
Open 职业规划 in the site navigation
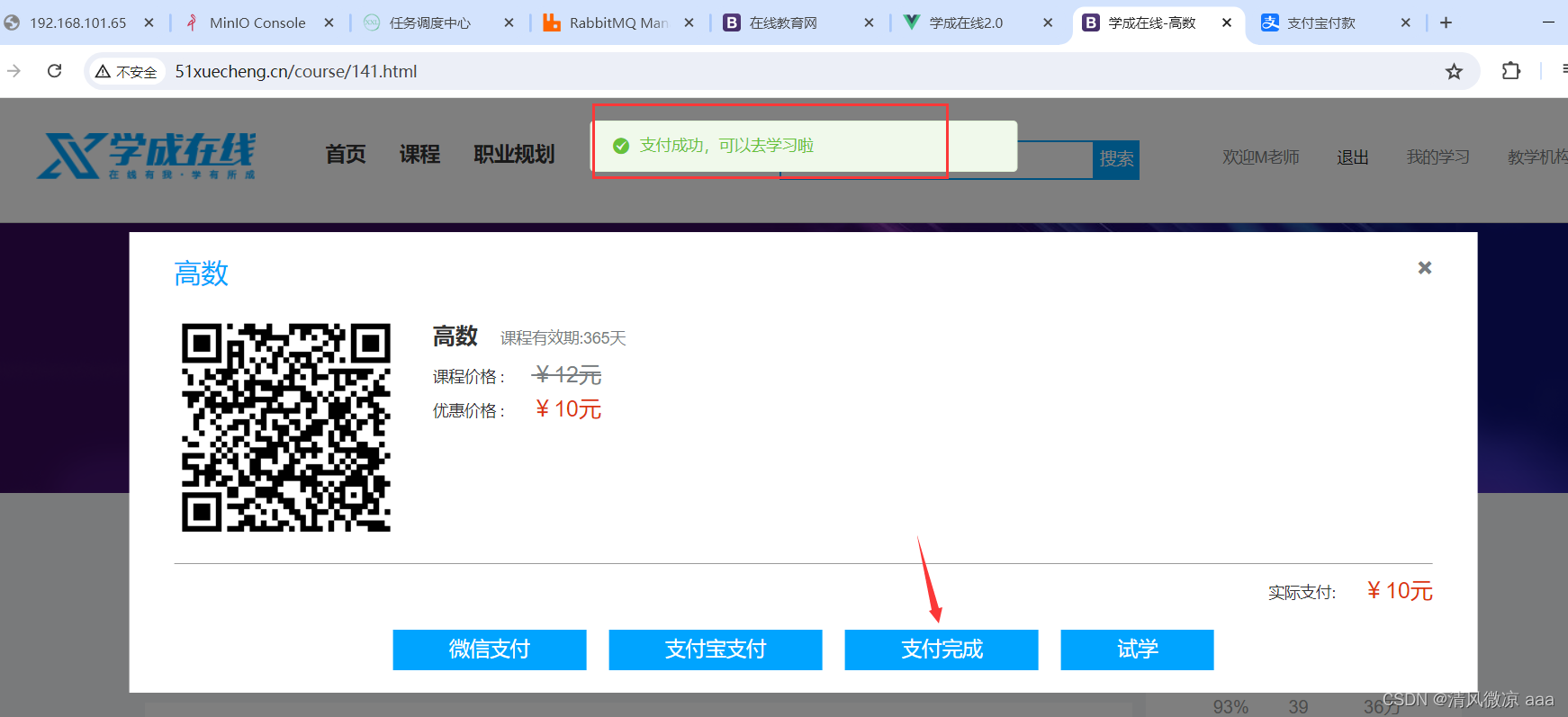pos(514,155)
